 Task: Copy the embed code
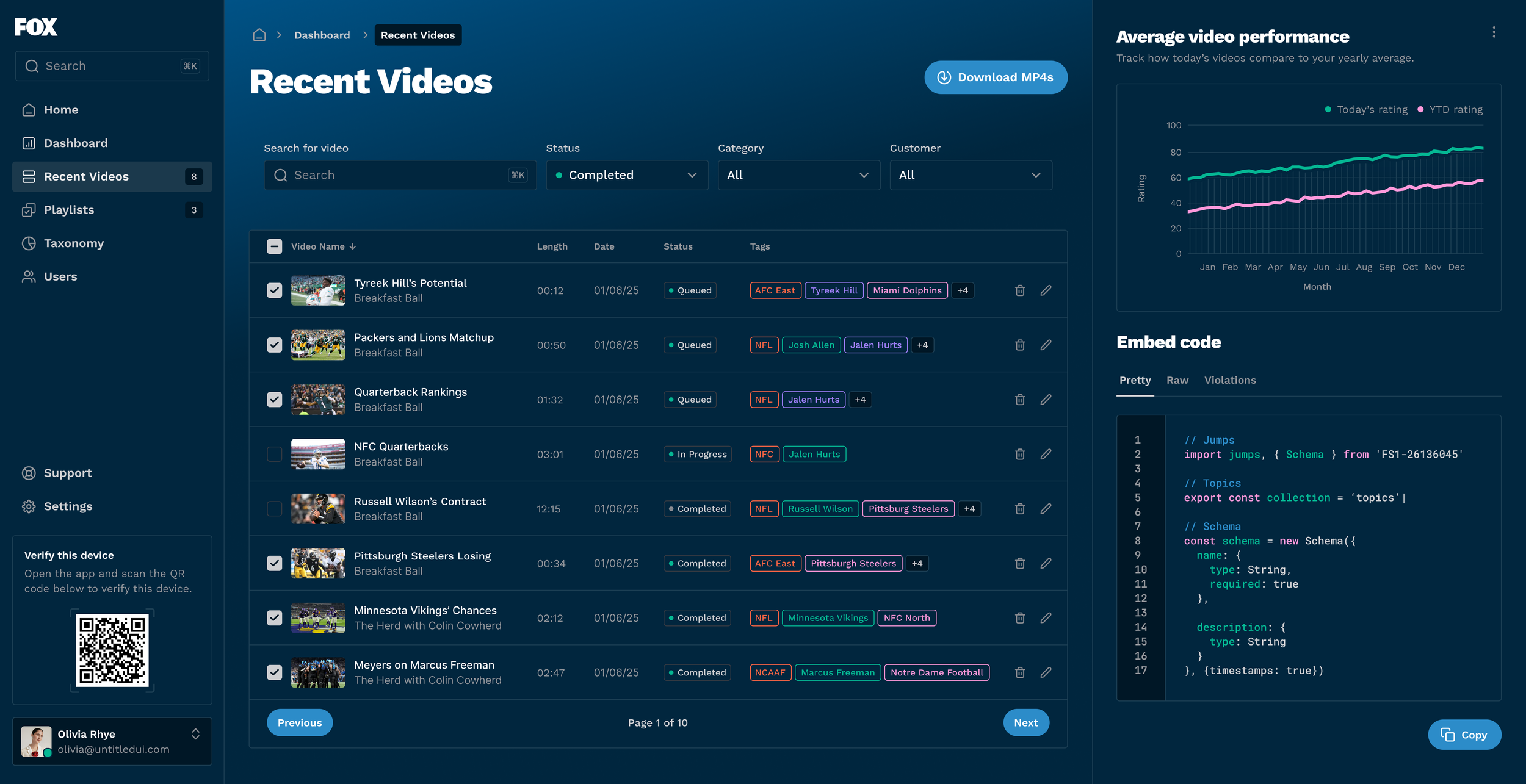[x=1464, y=735]
